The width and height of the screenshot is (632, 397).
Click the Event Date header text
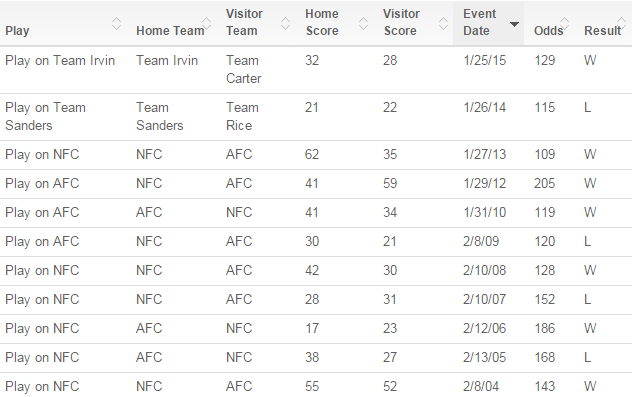tap(480, 22)
